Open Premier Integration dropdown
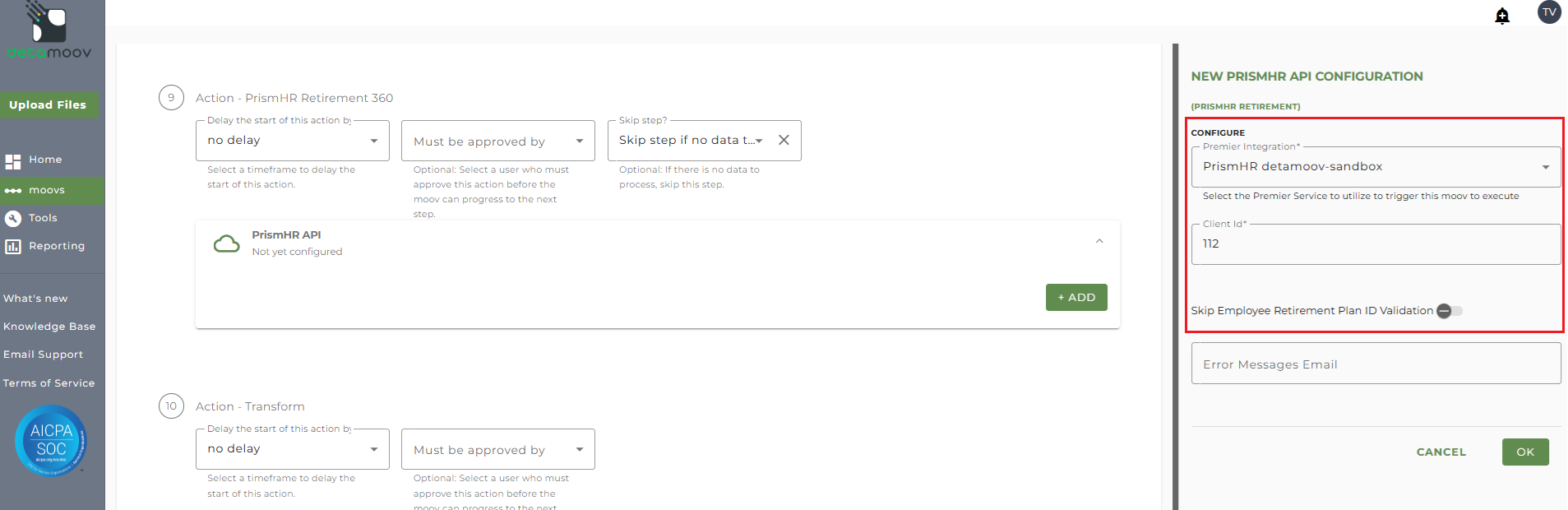This screenshot has height=510, width=1568. click(1376, 167)
